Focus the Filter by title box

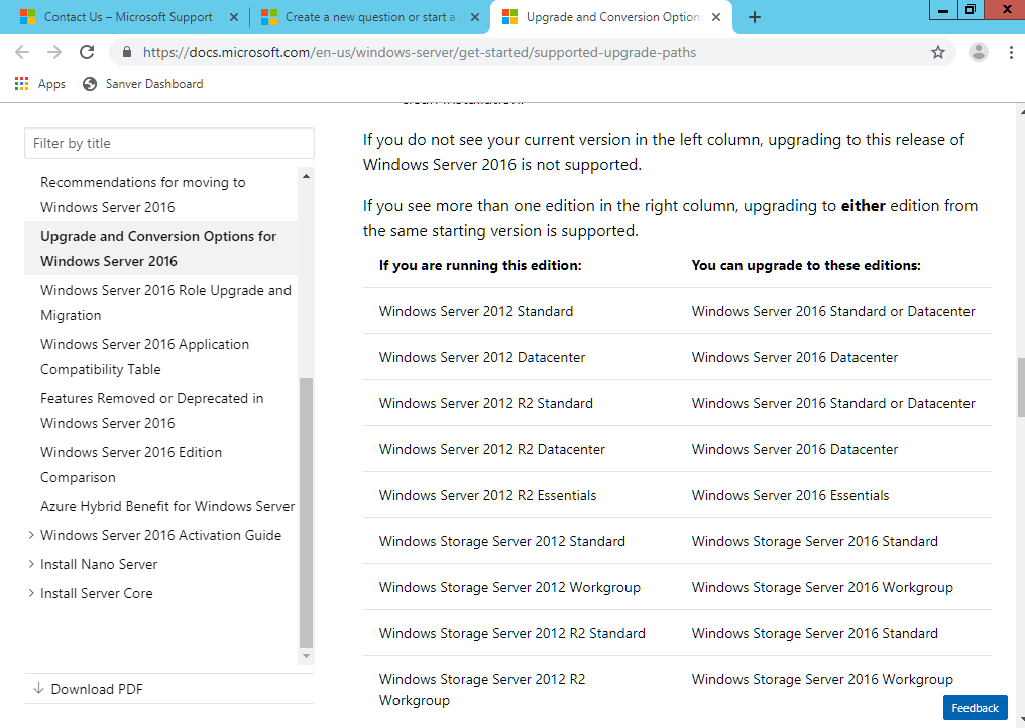169,143
